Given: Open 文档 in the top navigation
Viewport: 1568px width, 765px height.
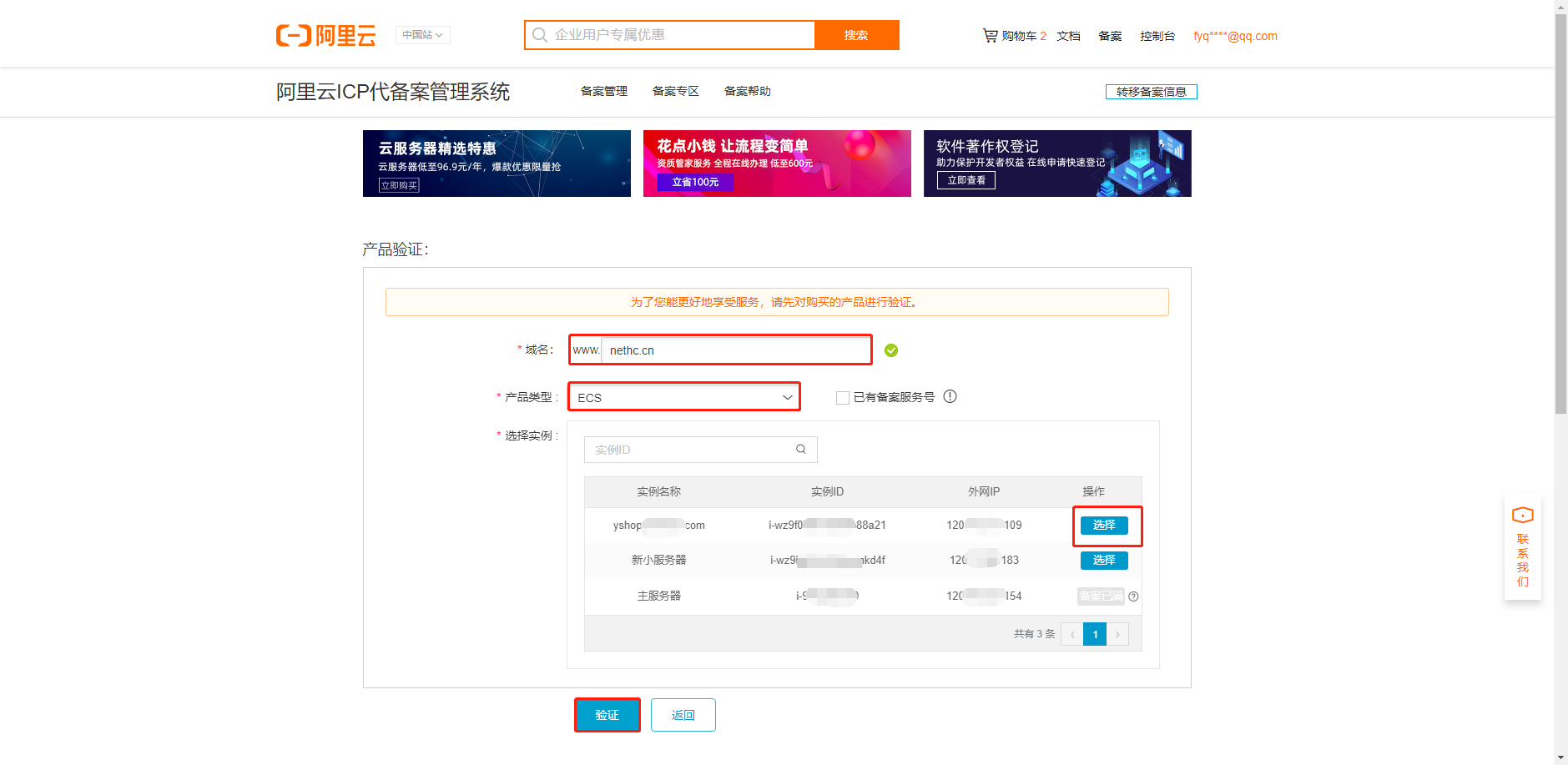Looking at the screenshot, I should [1068, 36].
